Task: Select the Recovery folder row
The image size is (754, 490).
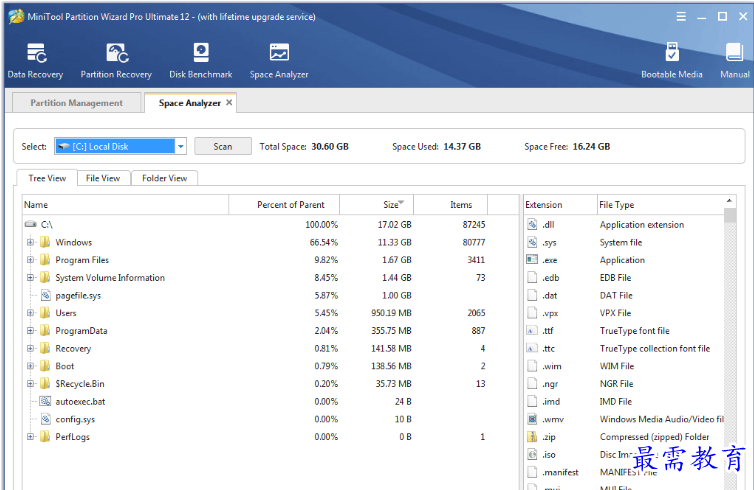Action: 270,348
